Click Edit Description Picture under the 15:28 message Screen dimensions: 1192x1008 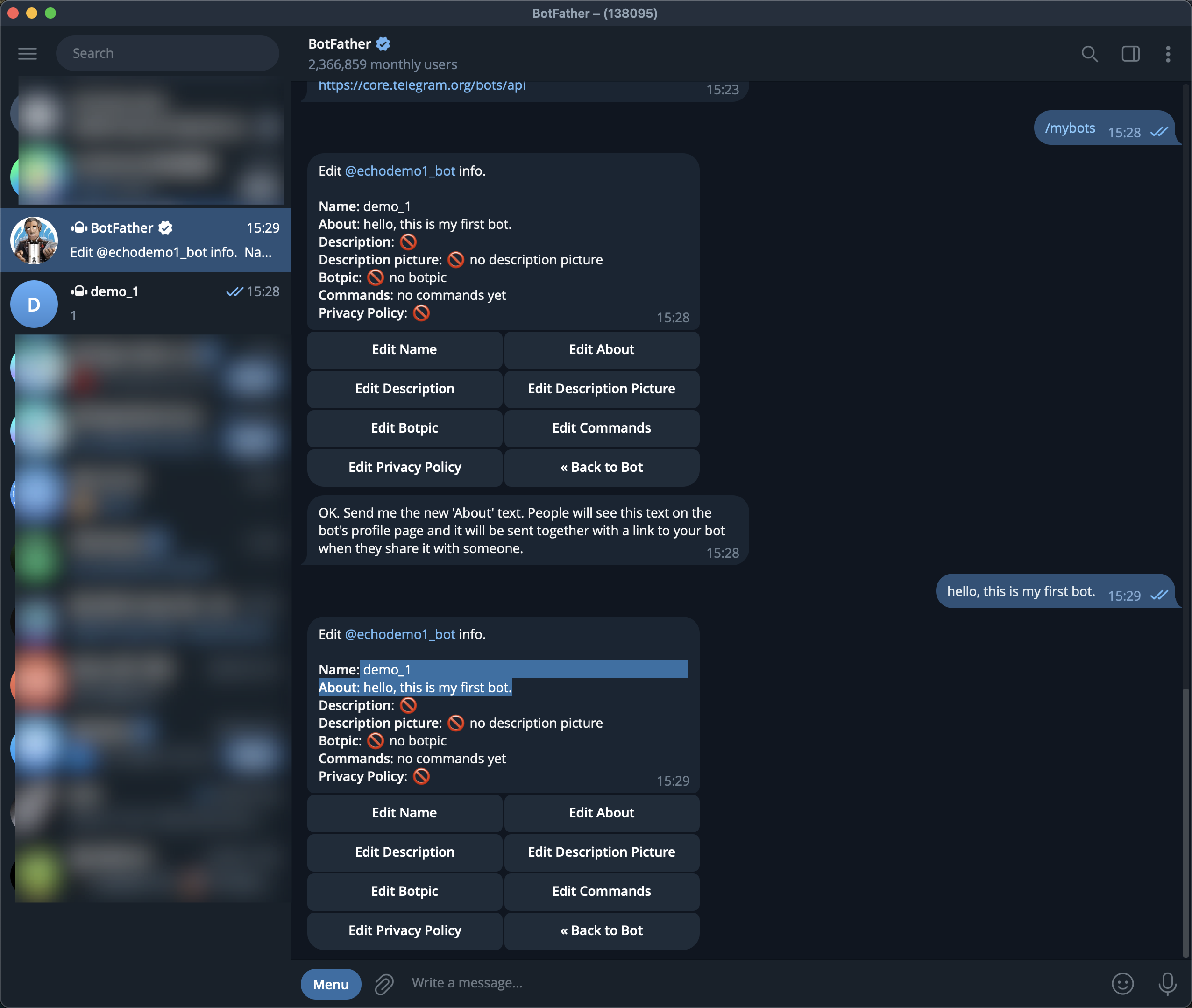point(602,389)
